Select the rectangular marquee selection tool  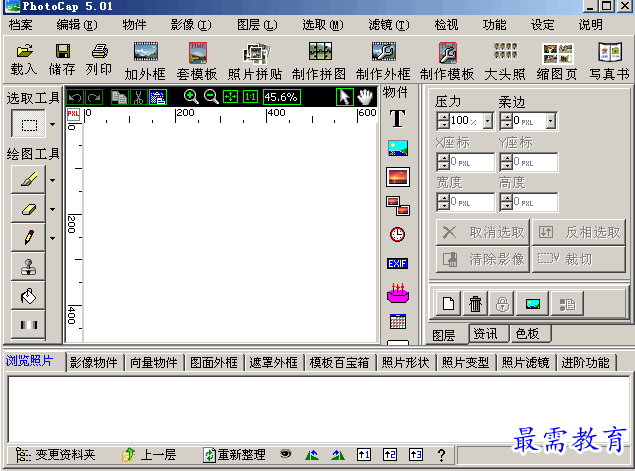pos(28,124)
